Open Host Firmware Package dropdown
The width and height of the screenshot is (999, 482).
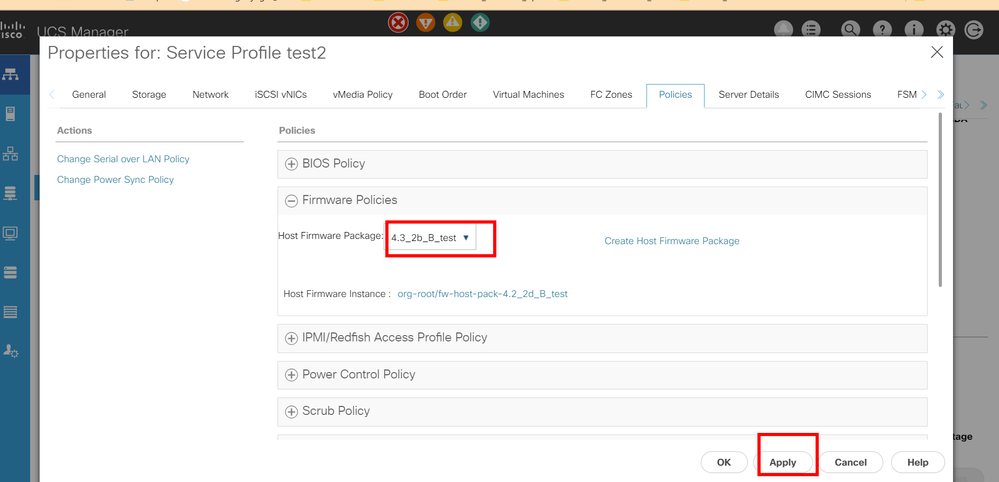(431, 237)
